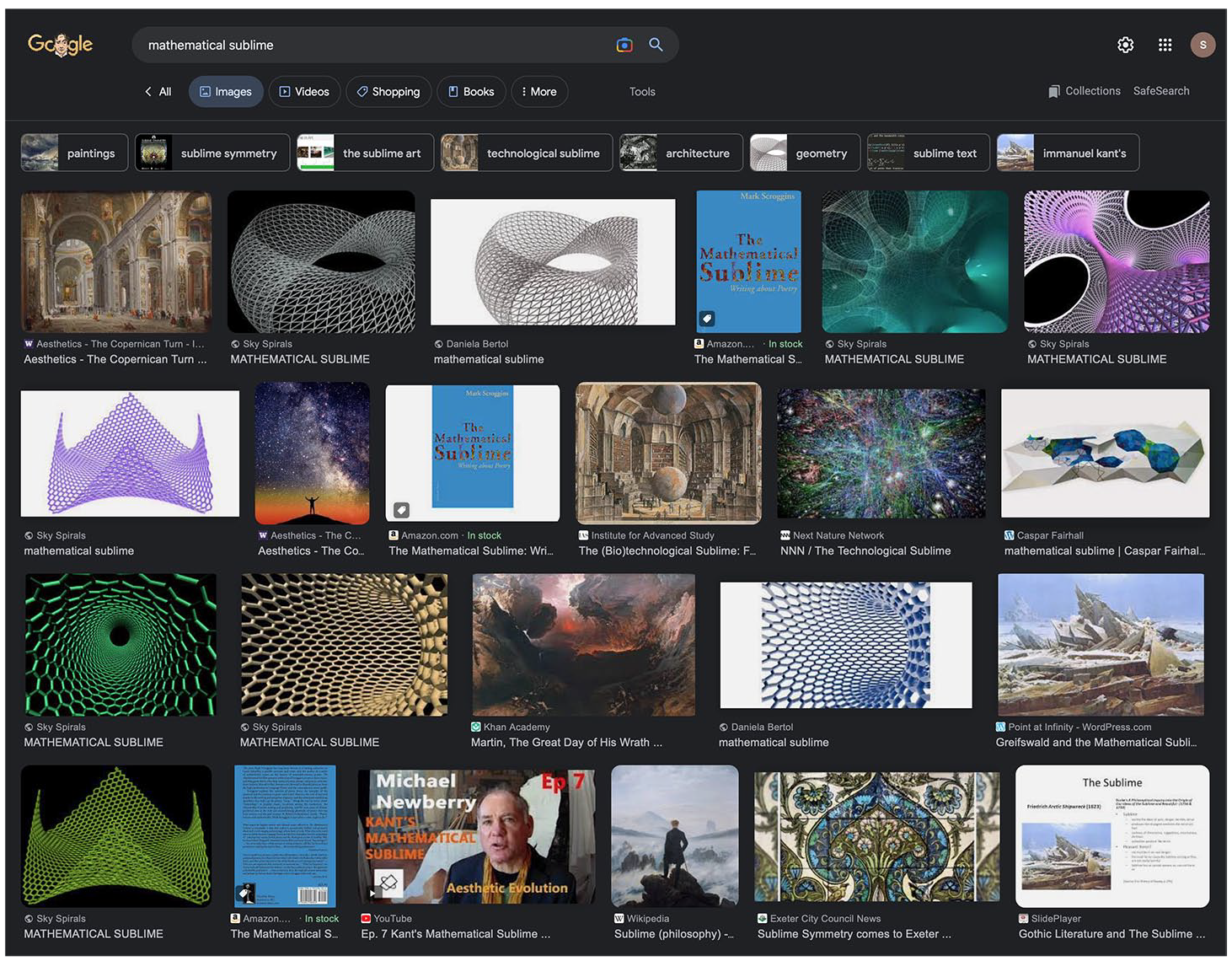Image resolution: width=1232 pixels, height=961 pixels.
Task: Open the Google apps grid
Action: tap(1165, 45)
